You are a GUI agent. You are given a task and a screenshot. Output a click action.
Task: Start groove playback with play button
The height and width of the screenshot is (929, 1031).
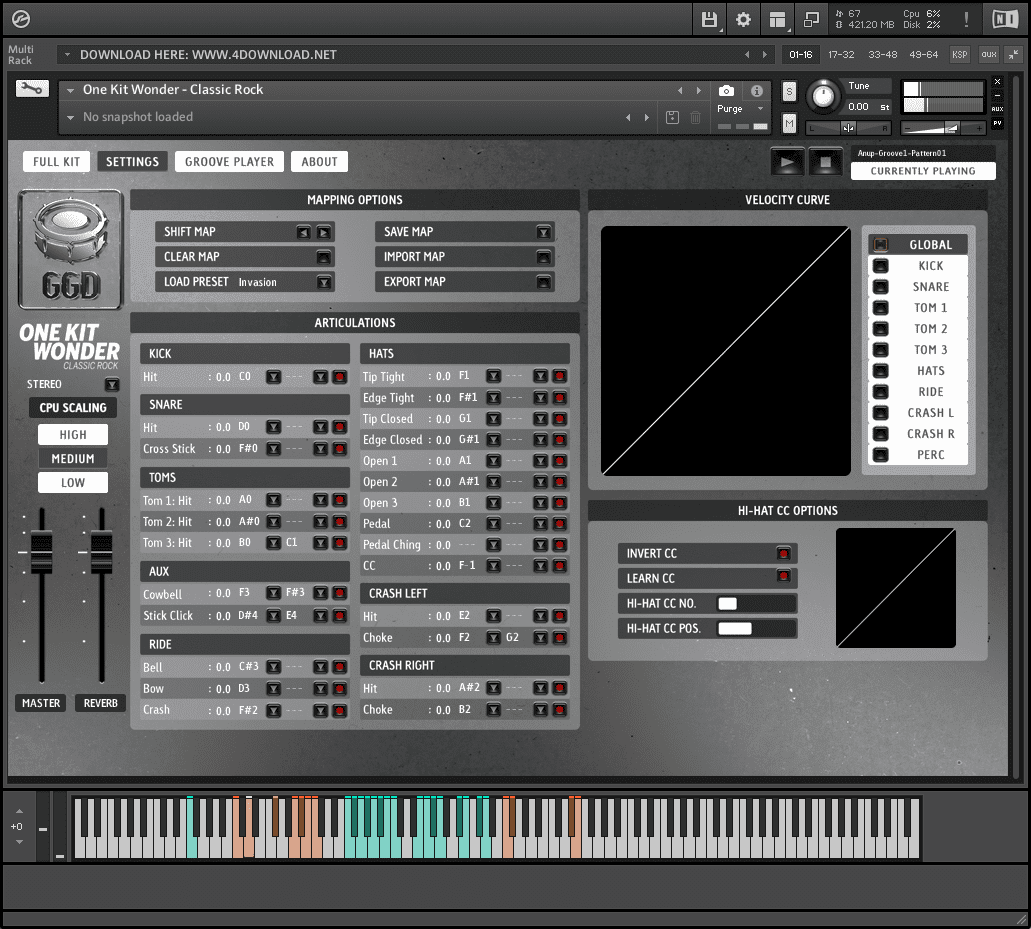point(787,162)
